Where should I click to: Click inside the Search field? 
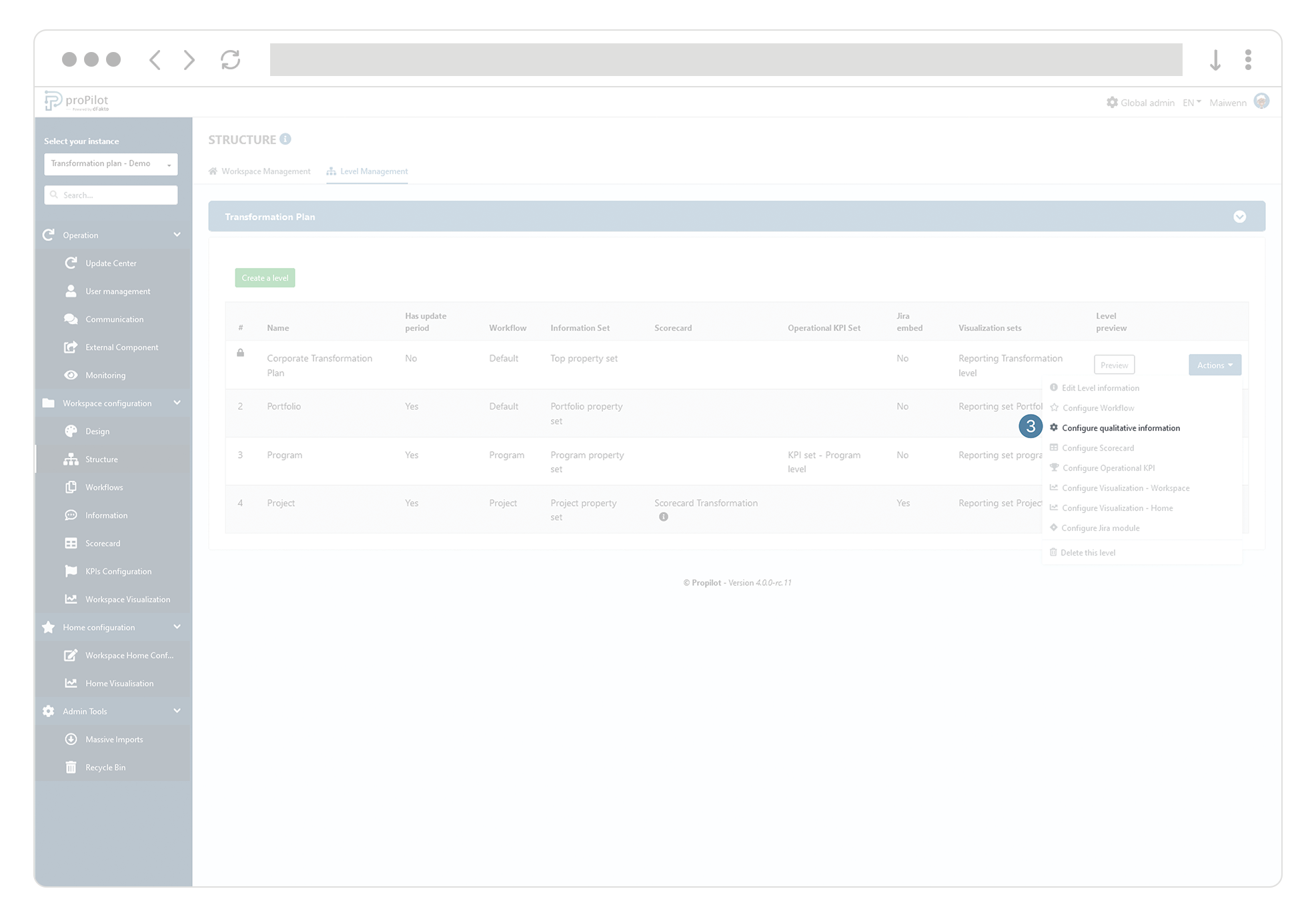[111, 195]
